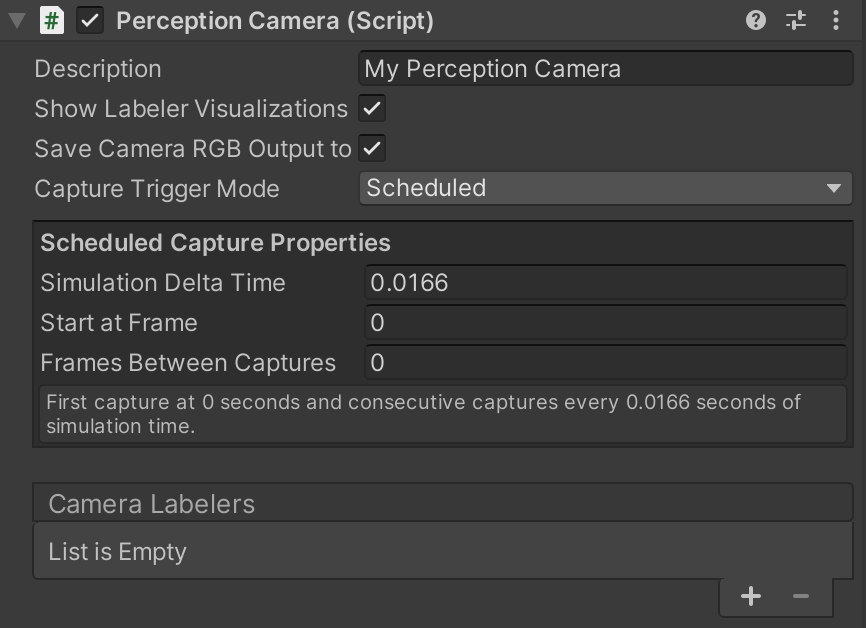Click the minus button to remove labeler
This screenshot has height=628, width=866.
tap(800, 597)
